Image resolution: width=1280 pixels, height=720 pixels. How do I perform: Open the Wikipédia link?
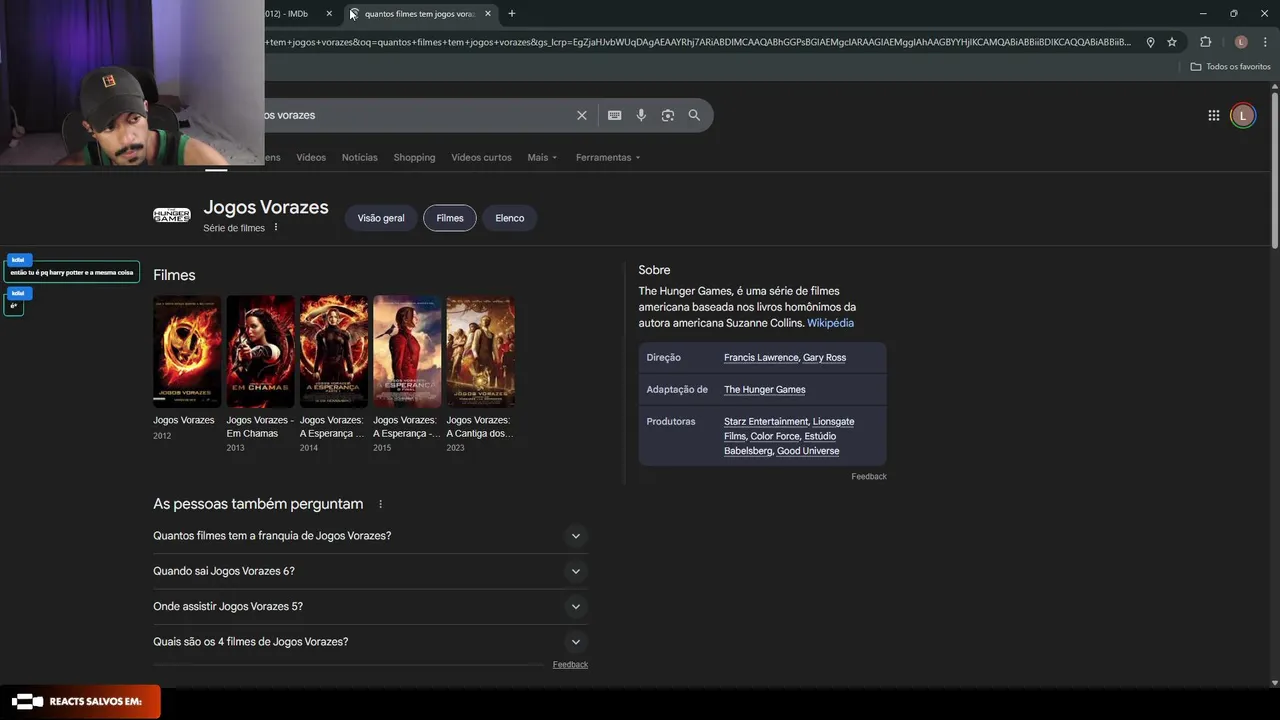pos(830,323)
